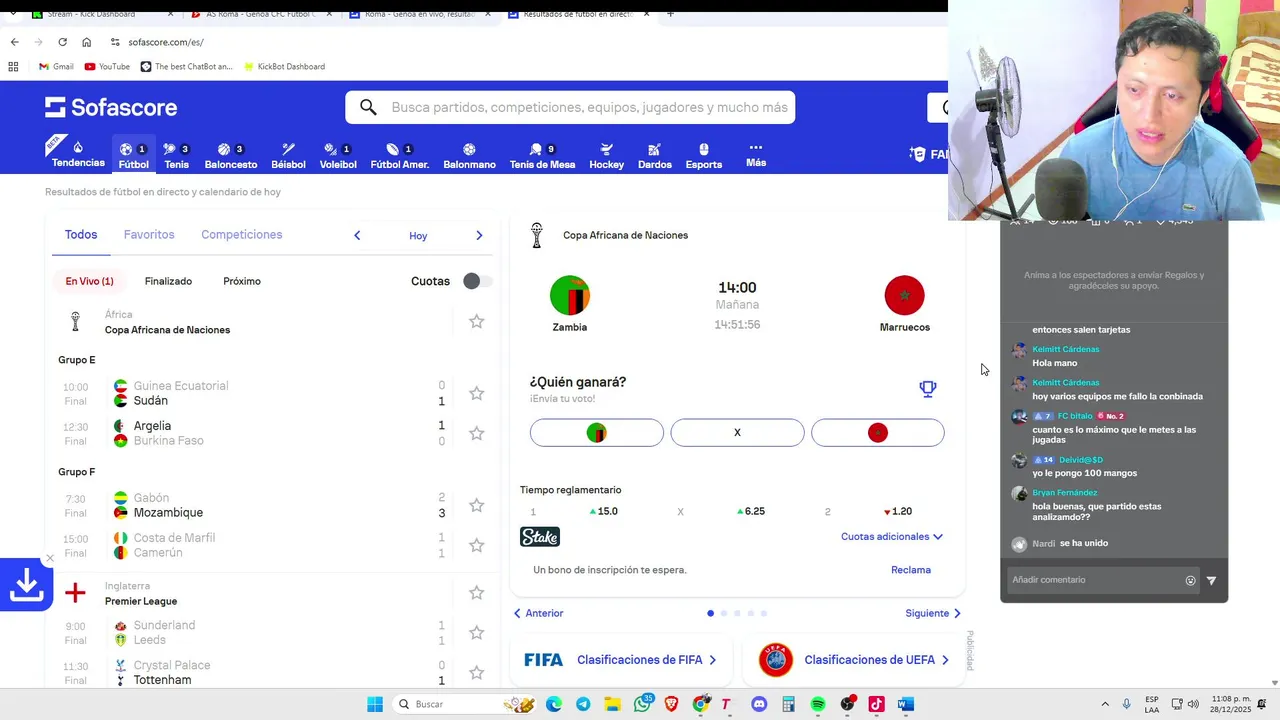
Task: Open WhatsApp from the taskbar
Action: [642, 704]
